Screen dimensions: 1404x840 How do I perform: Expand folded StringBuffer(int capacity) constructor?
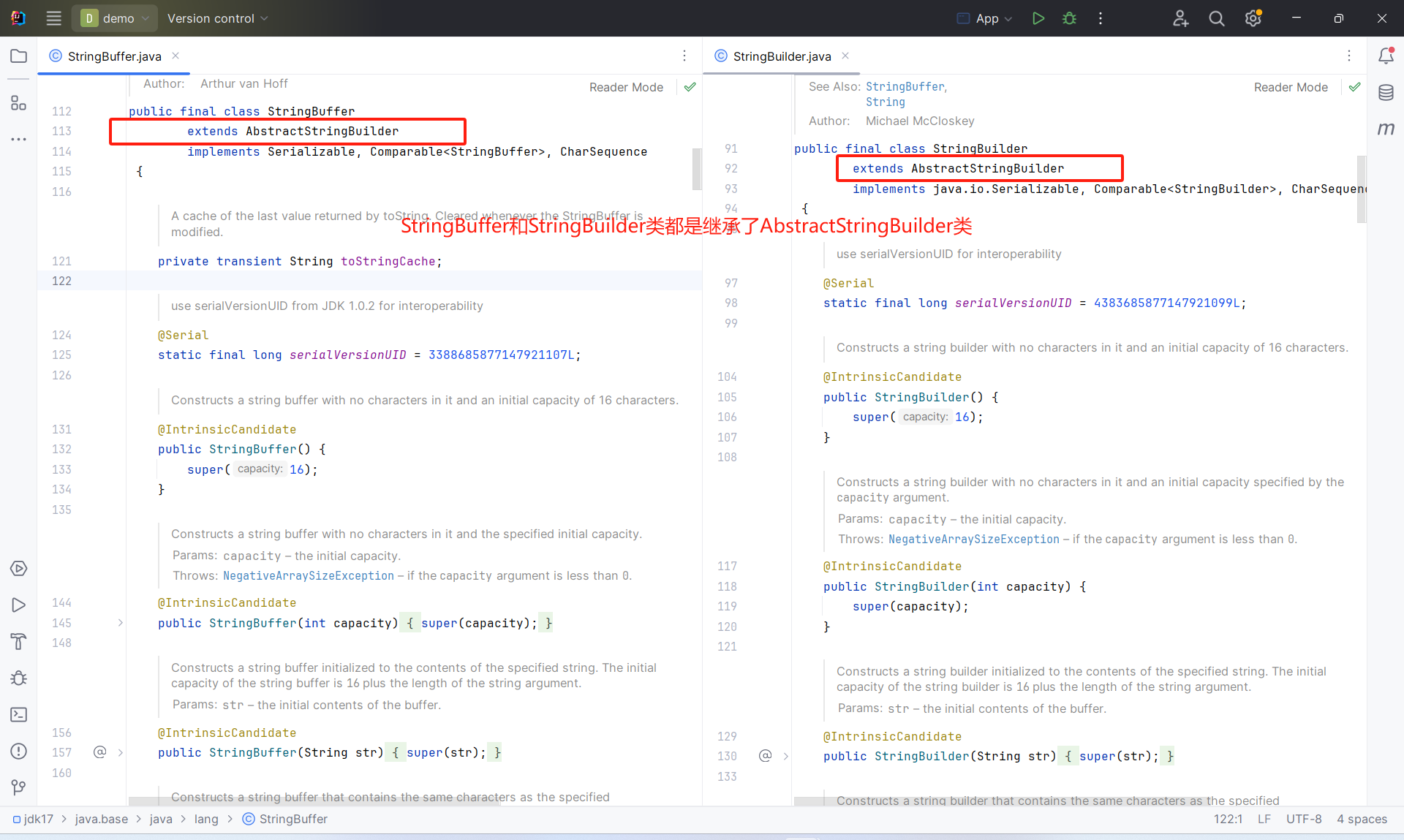[120, 623]
